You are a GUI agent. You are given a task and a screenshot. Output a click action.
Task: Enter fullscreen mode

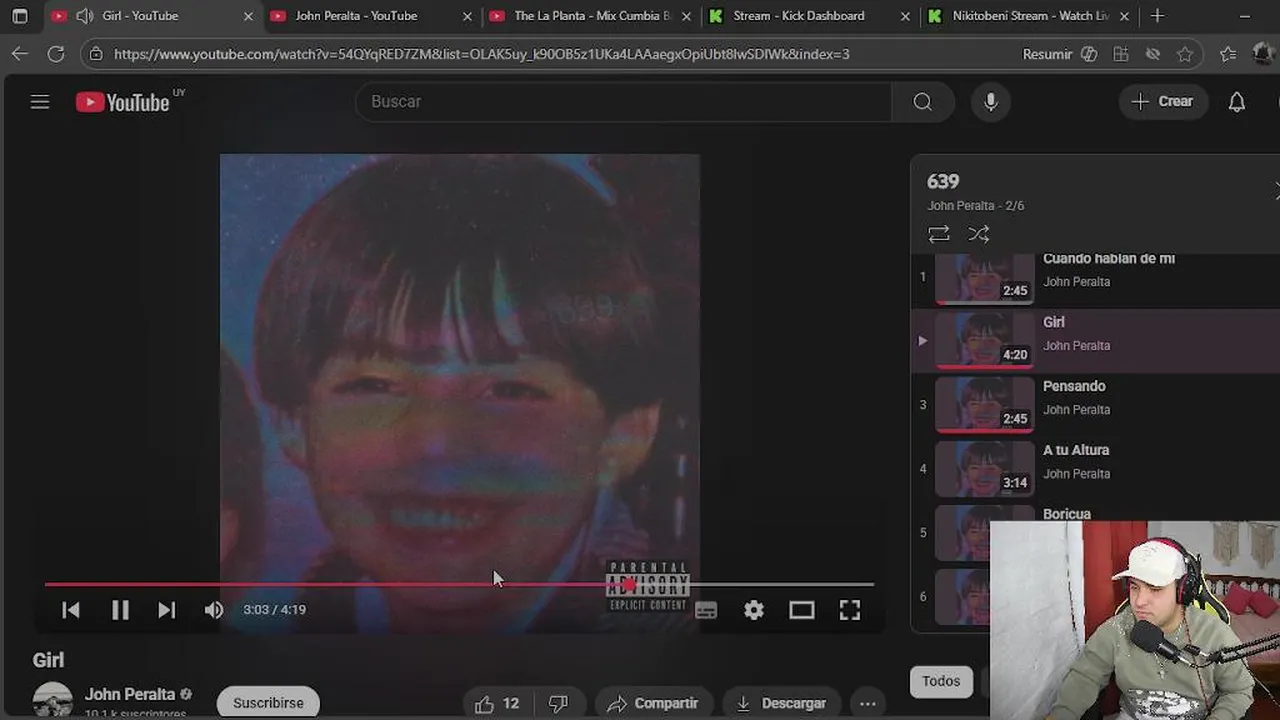click(x=850, y=610)
